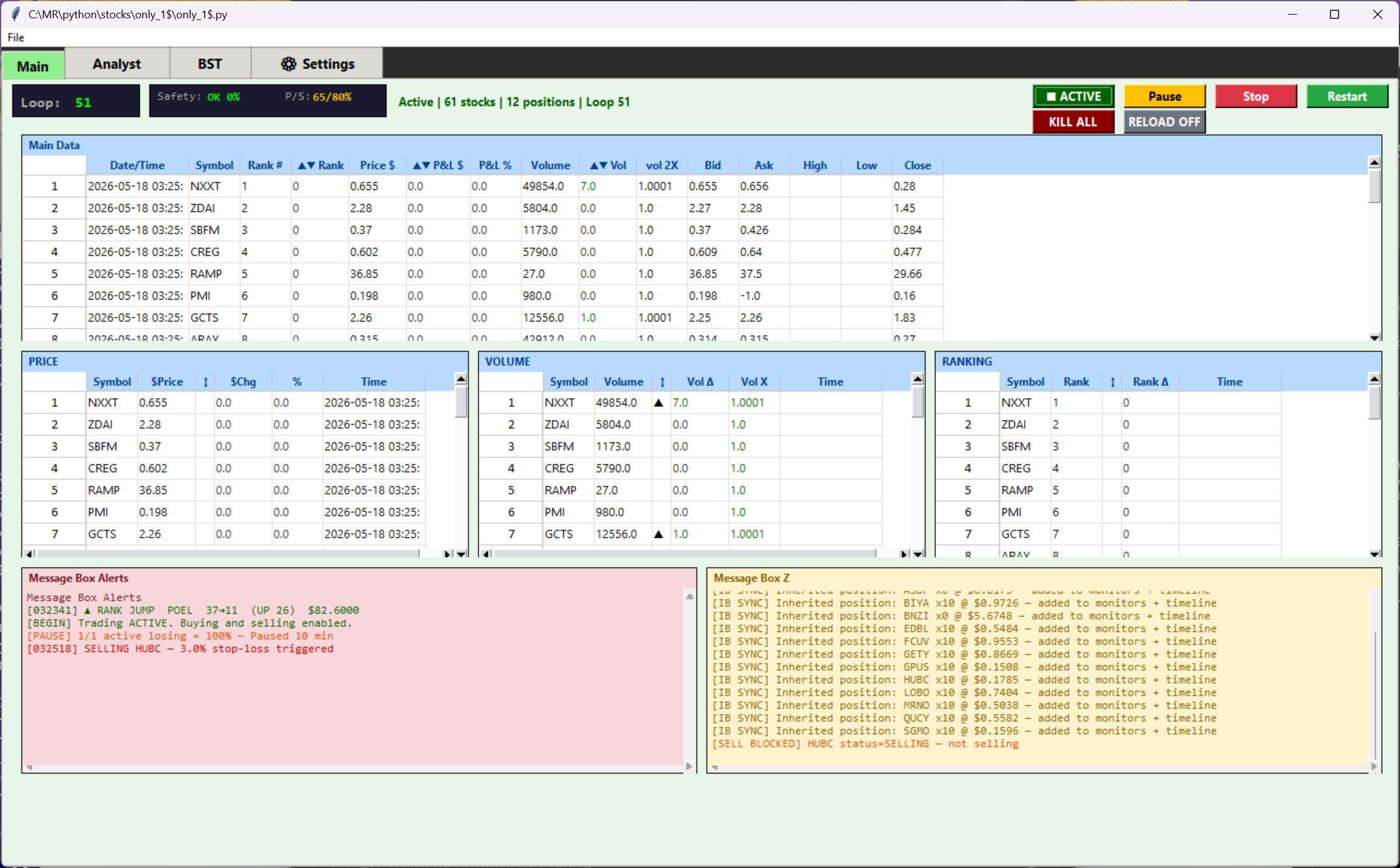Open the BST tab
The image size is (1400, 868).
pyautogui.click(x=209, y=64)
